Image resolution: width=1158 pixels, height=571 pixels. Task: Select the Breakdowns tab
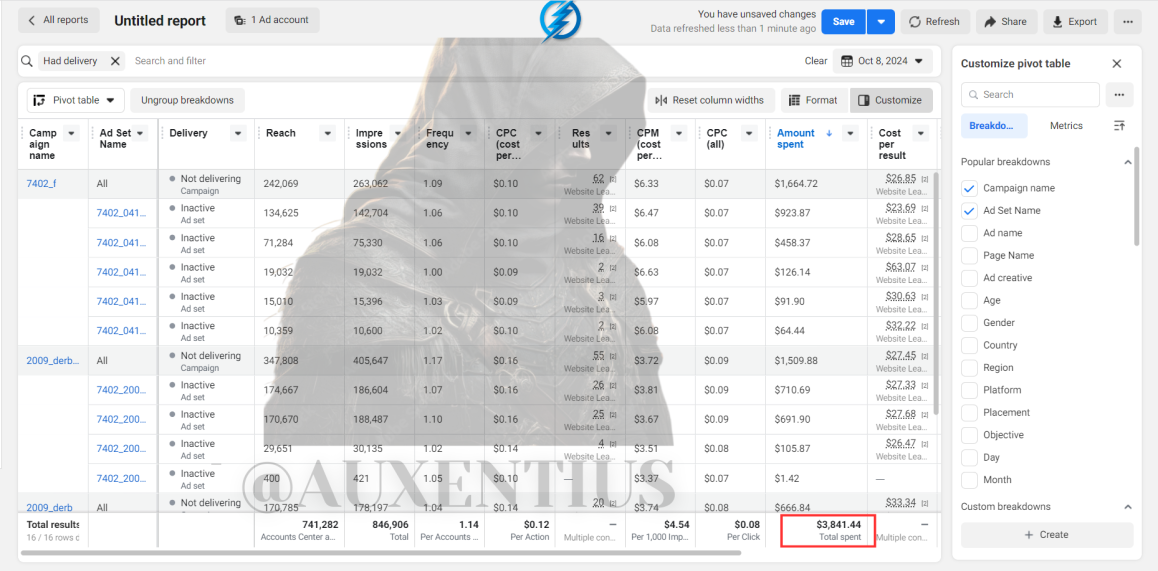click(993, 126)
